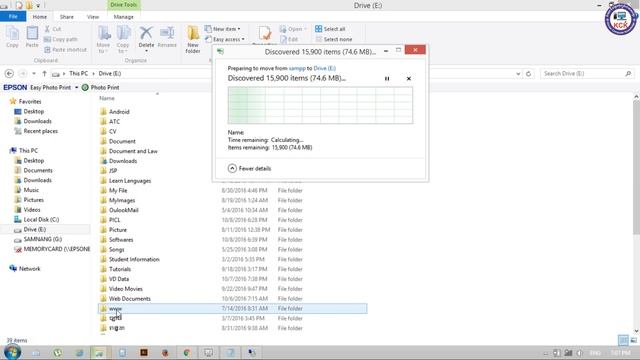Click the Photo Print button

[100, 87]
